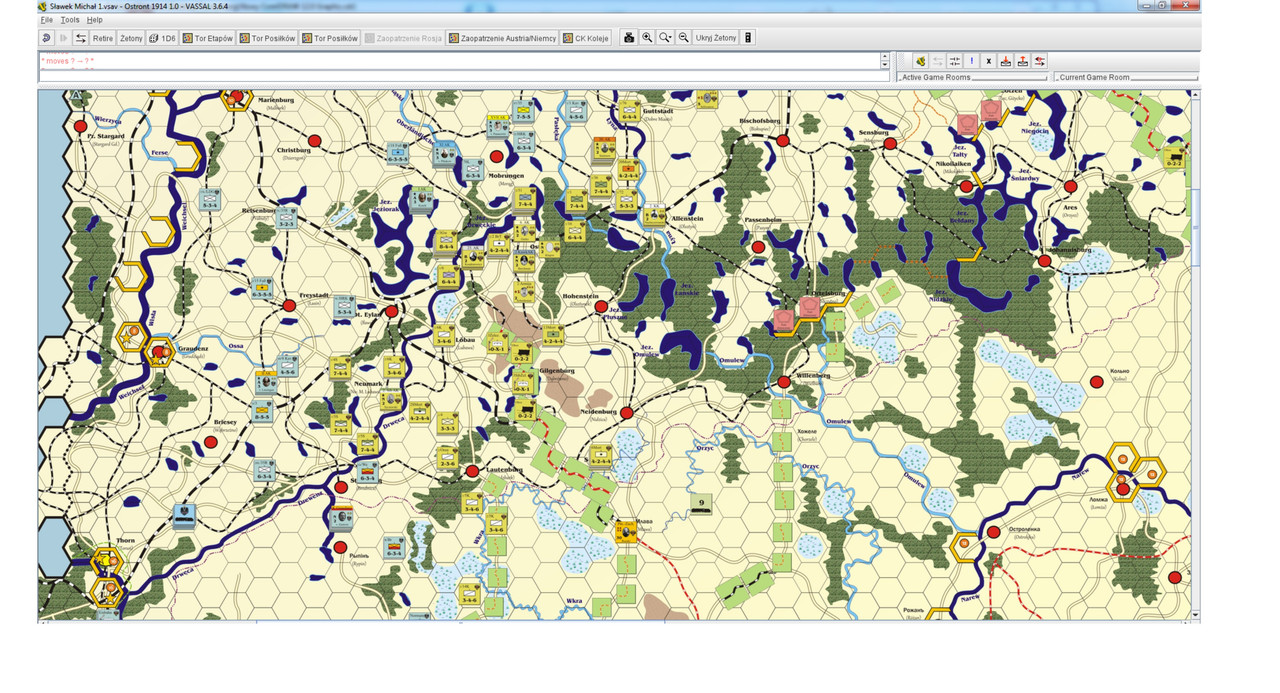
Task: Click the Passenheim town label
Action: coord(765,220)
